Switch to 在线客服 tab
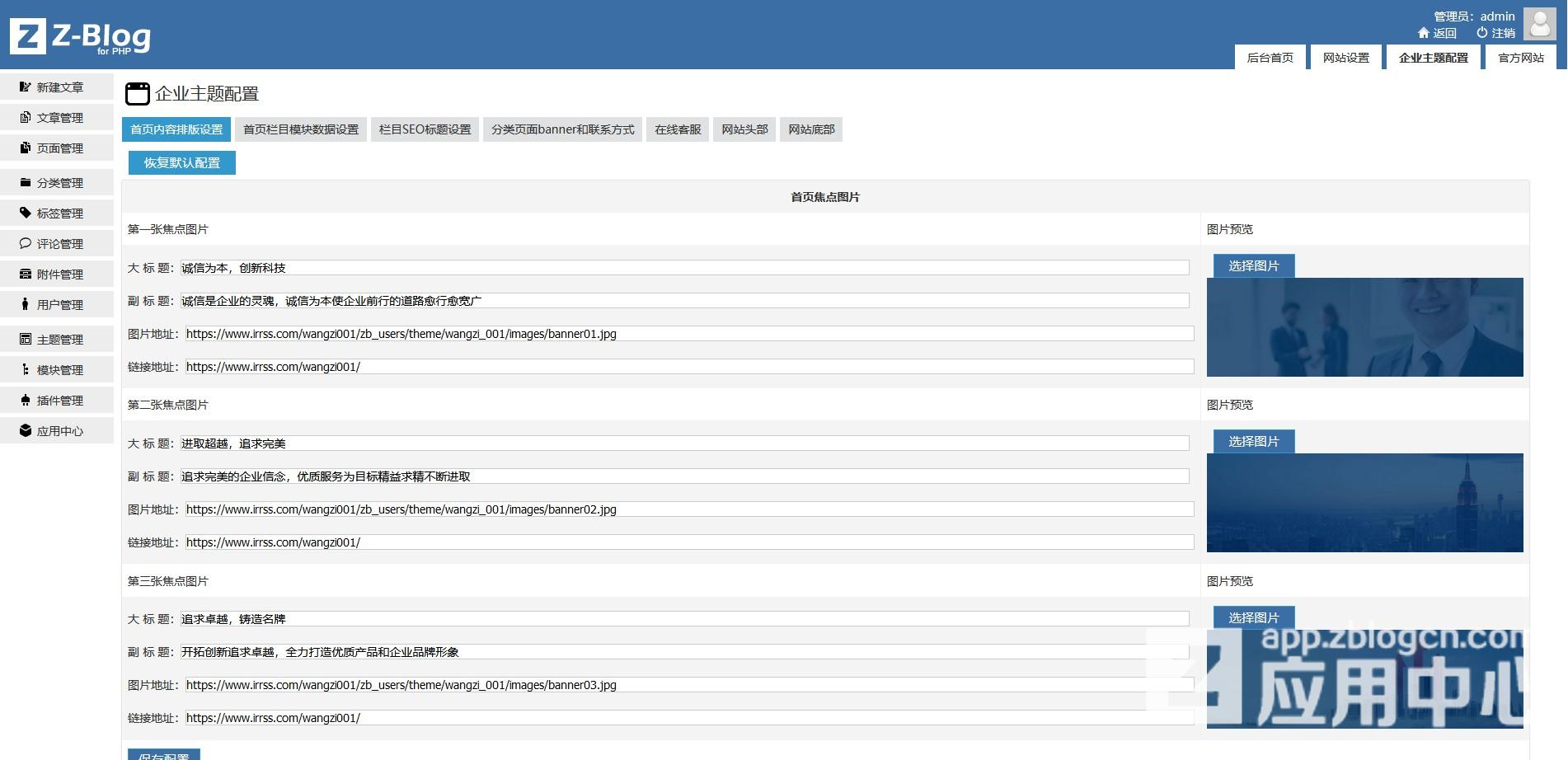 coord(678,129)
